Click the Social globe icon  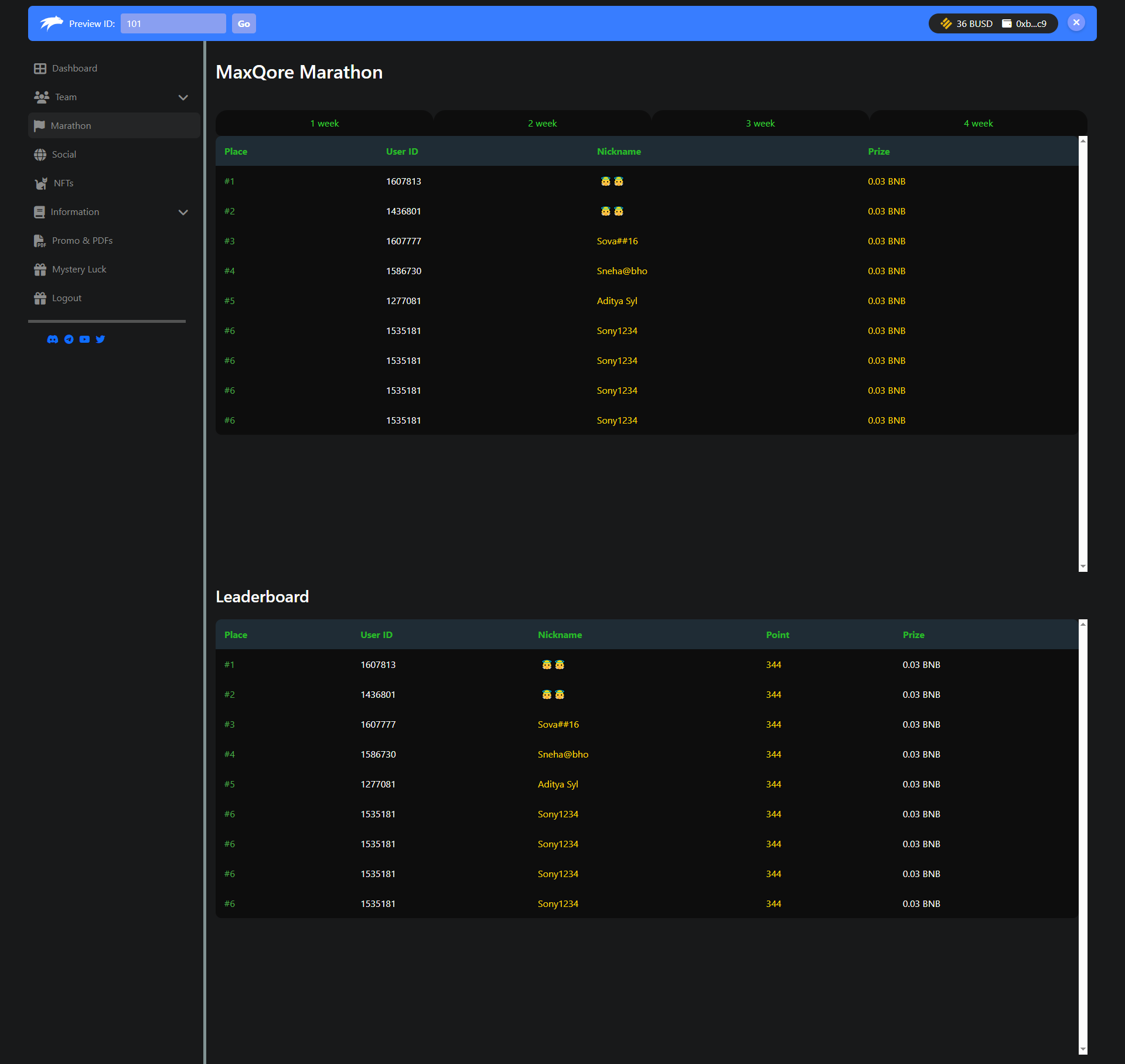(40, 155)
